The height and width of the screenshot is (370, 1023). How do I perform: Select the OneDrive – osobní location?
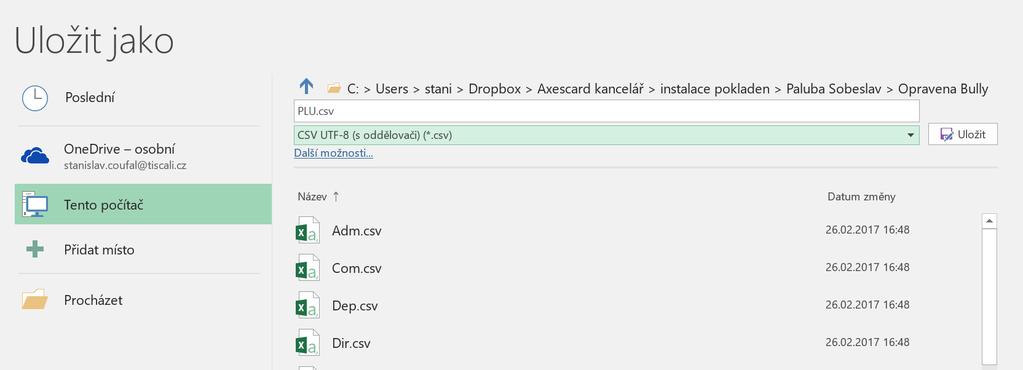[x=143, y=156]
